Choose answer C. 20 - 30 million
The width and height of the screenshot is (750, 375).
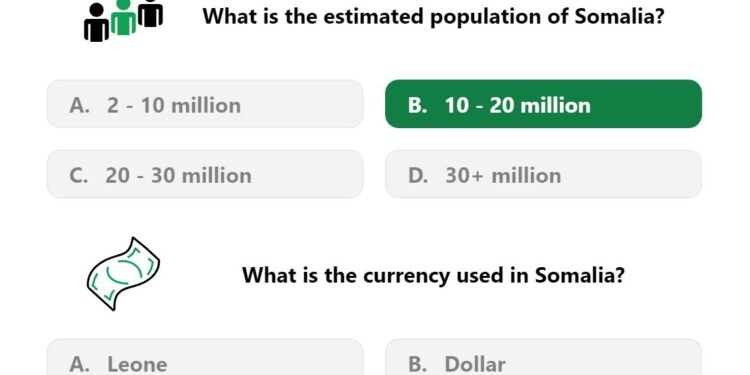[x=205, y=174]
